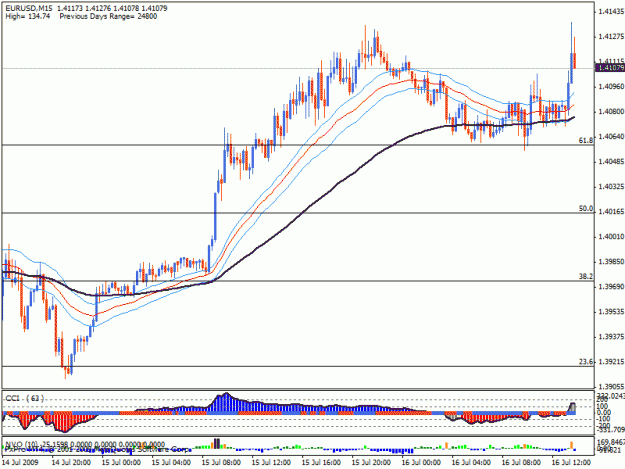This screenshot has width=625, height=469.
Task: Click the '16 Jul 04:00' time axis label
Action: 471,463
